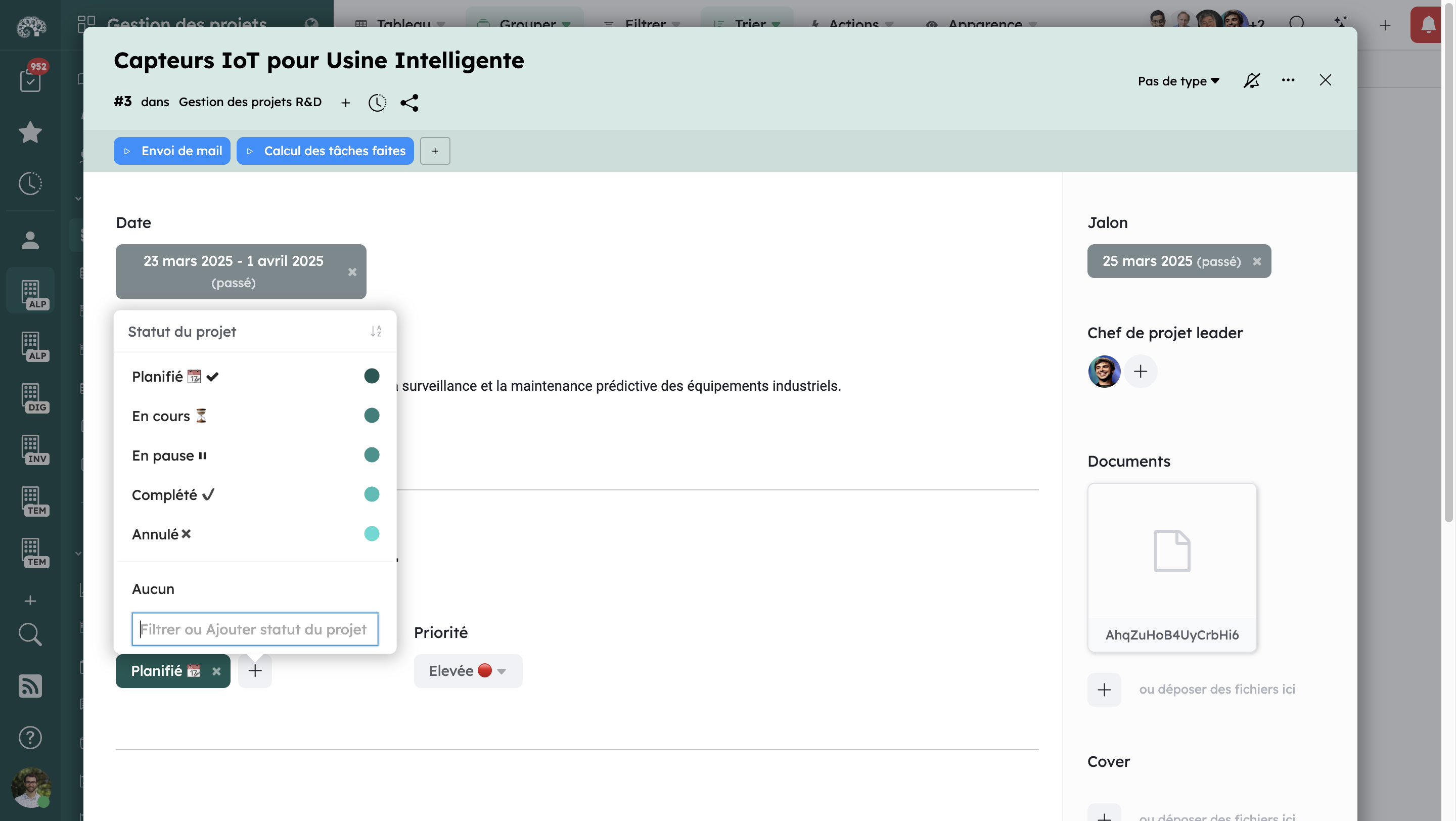The height and width of the screenshot is (821, 1456).
Task: Run the Envoi de mail button
Action: [x=172, y=151]
